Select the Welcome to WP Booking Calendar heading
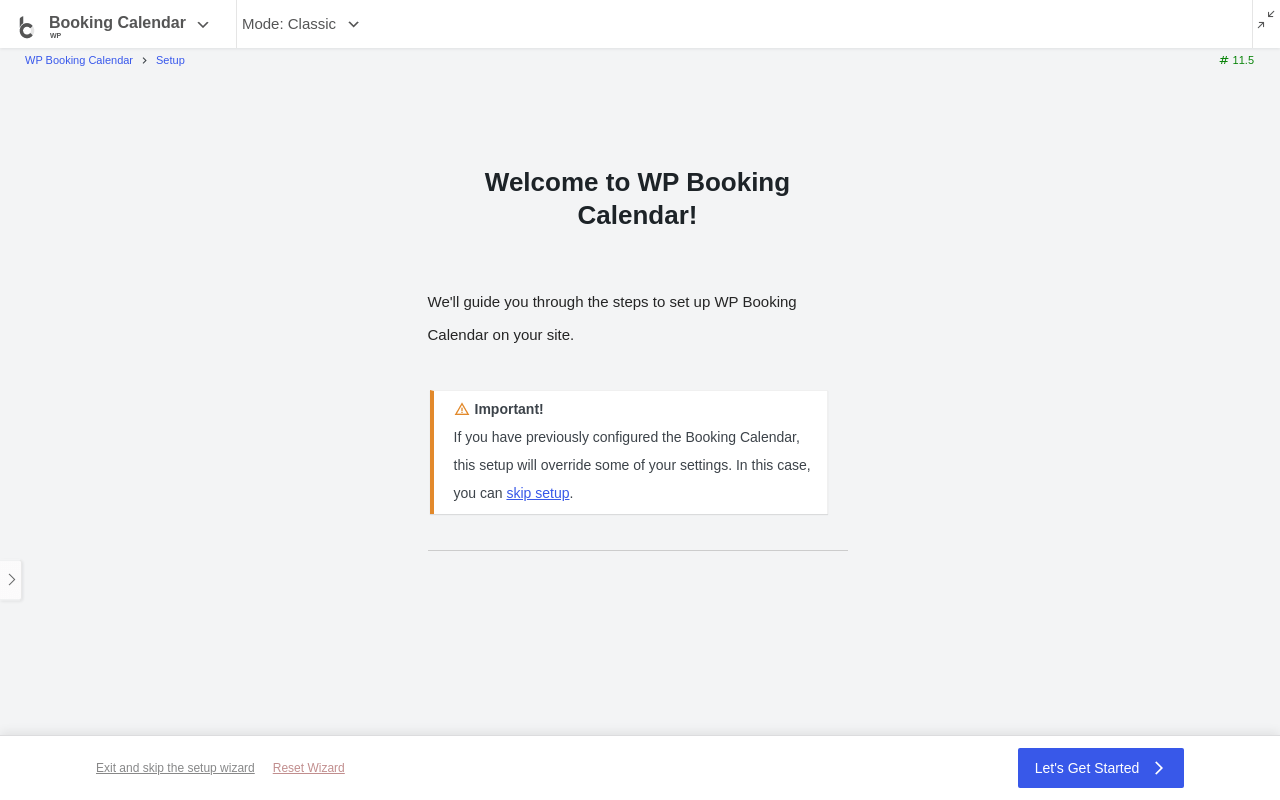This screenshot has height=800, width=1280. tap(637, 199)
